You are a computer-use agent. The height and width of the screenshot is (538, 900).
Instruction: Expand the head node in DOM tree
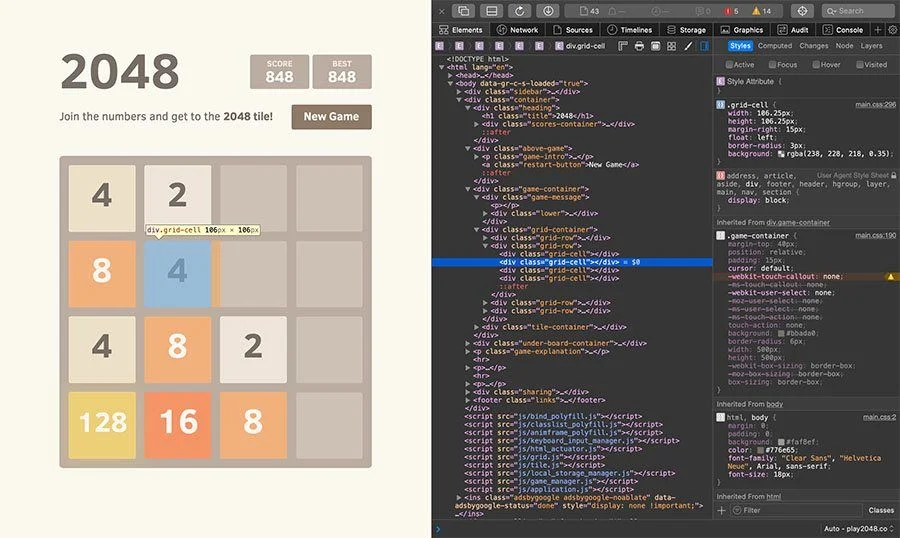(450, 75)
